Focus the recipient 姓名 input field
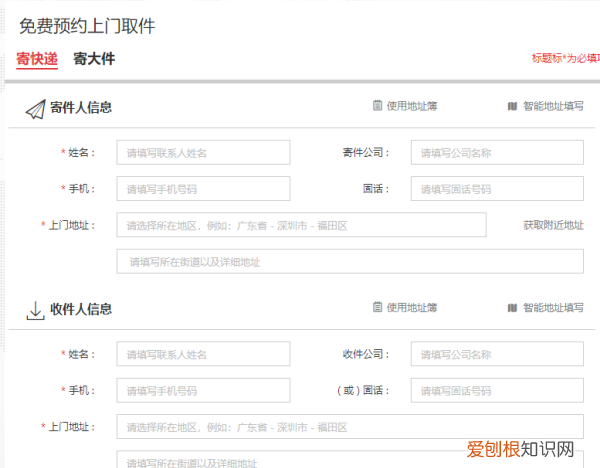 click(x=203, y=354)
